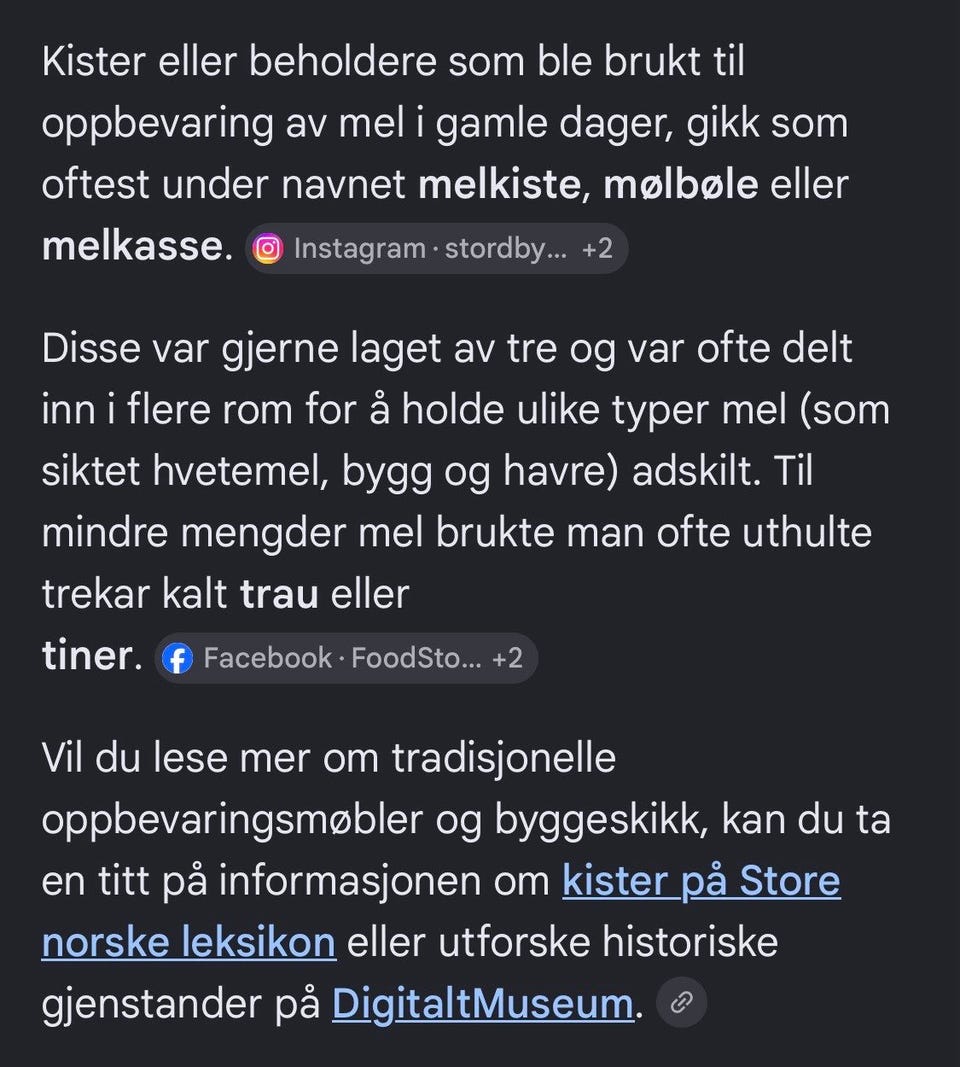Click the 'norske leksikon' link text
960x1067 pixels.
(188, 942)
